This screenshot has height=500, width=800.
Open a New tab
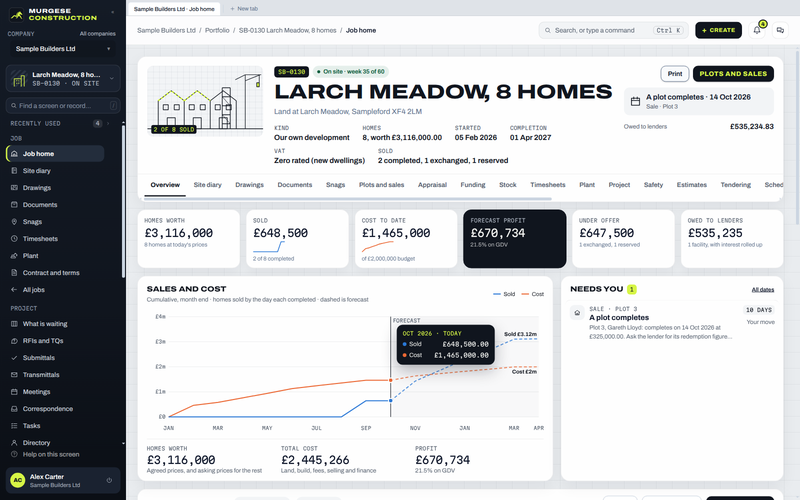[x=244, y=9]
